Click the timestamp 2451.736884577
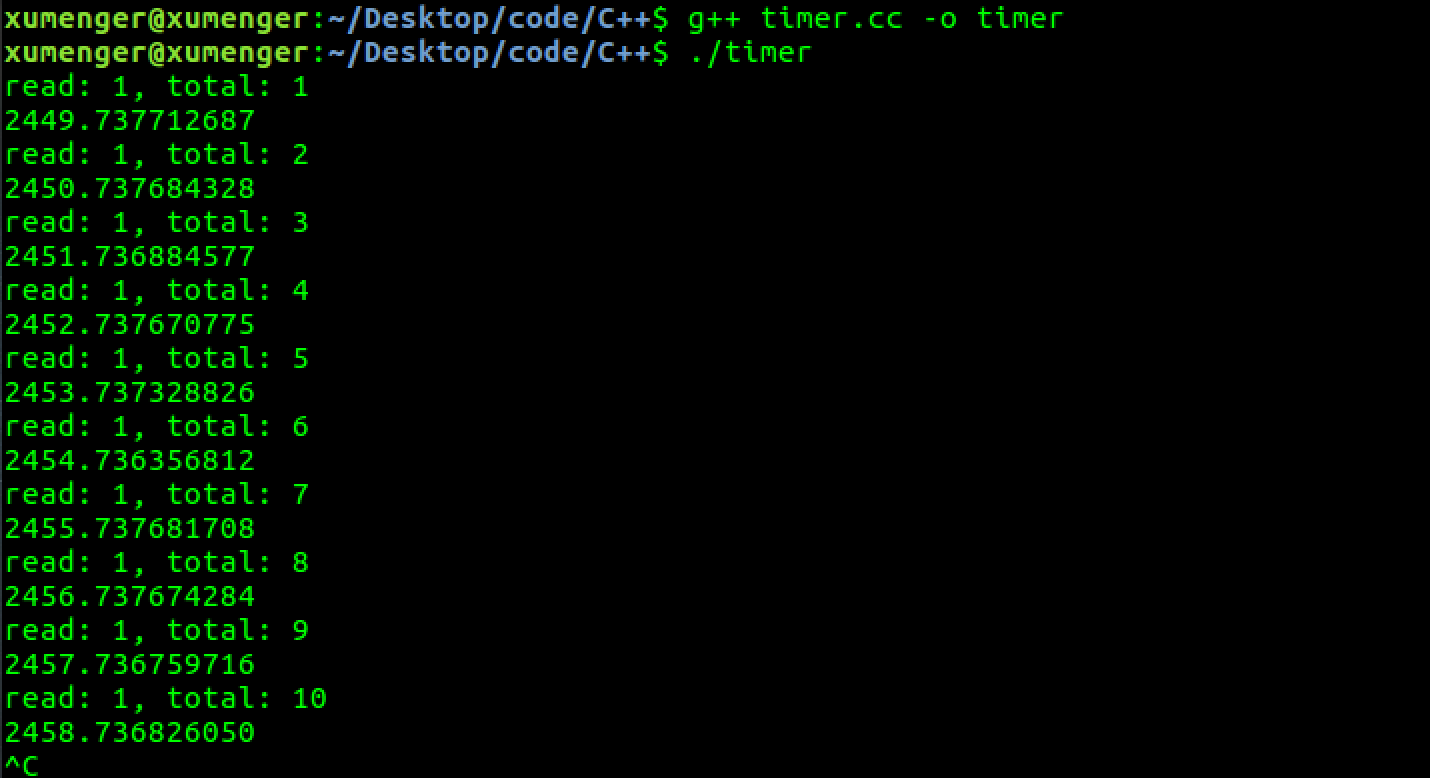The width and height of the screenshot is (1430, 778). click(x=130, y=257)
